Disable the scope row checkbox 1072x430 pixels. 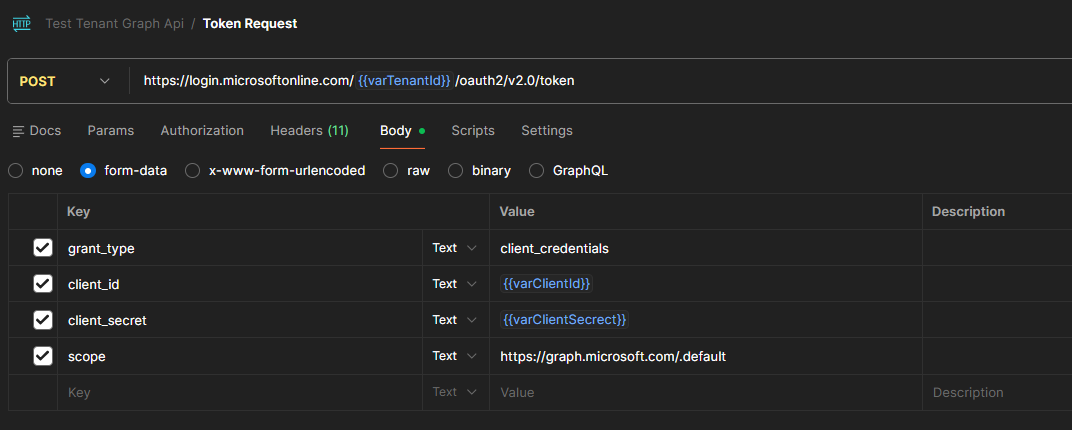(x=43, y=356)
